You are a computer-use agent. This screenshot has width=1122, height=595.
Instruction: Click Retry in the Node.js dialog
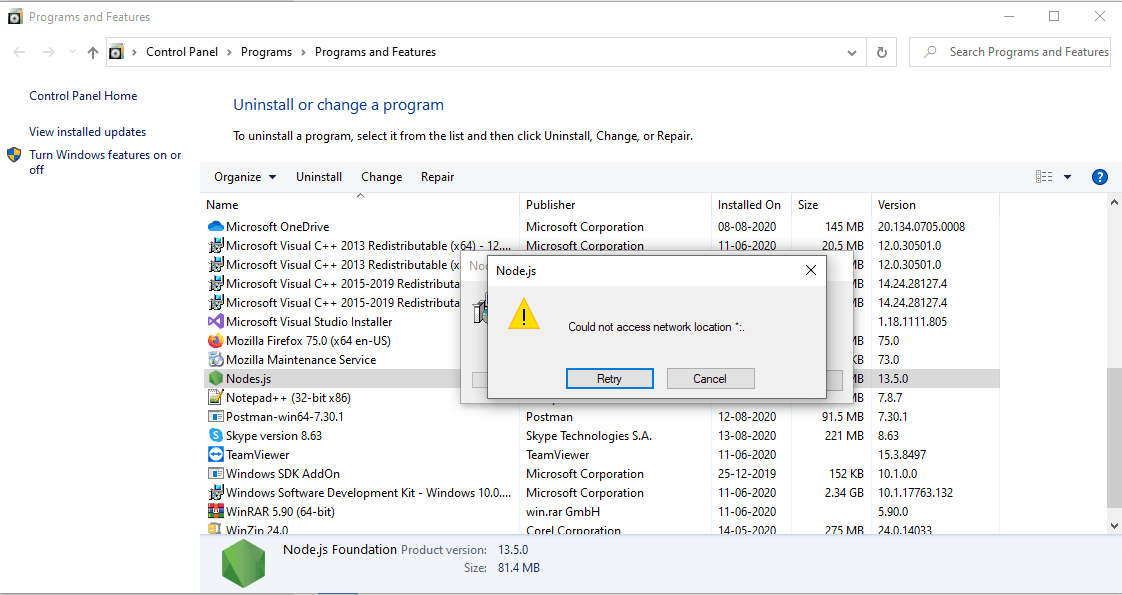coord(610,379)
